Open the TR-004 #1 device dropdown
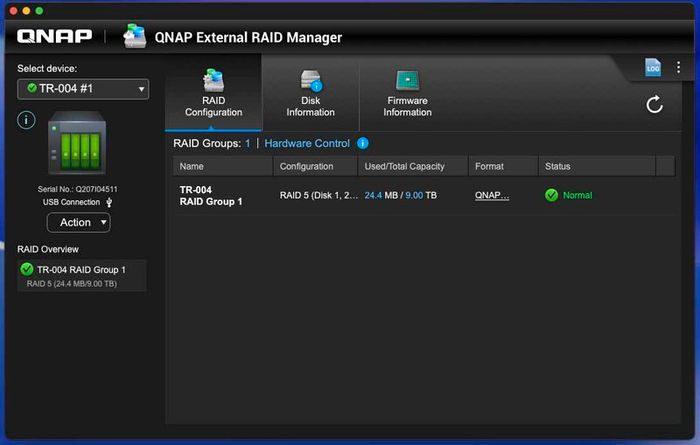Viewport: 700px width, 445px height. click(x=83, y=89)
